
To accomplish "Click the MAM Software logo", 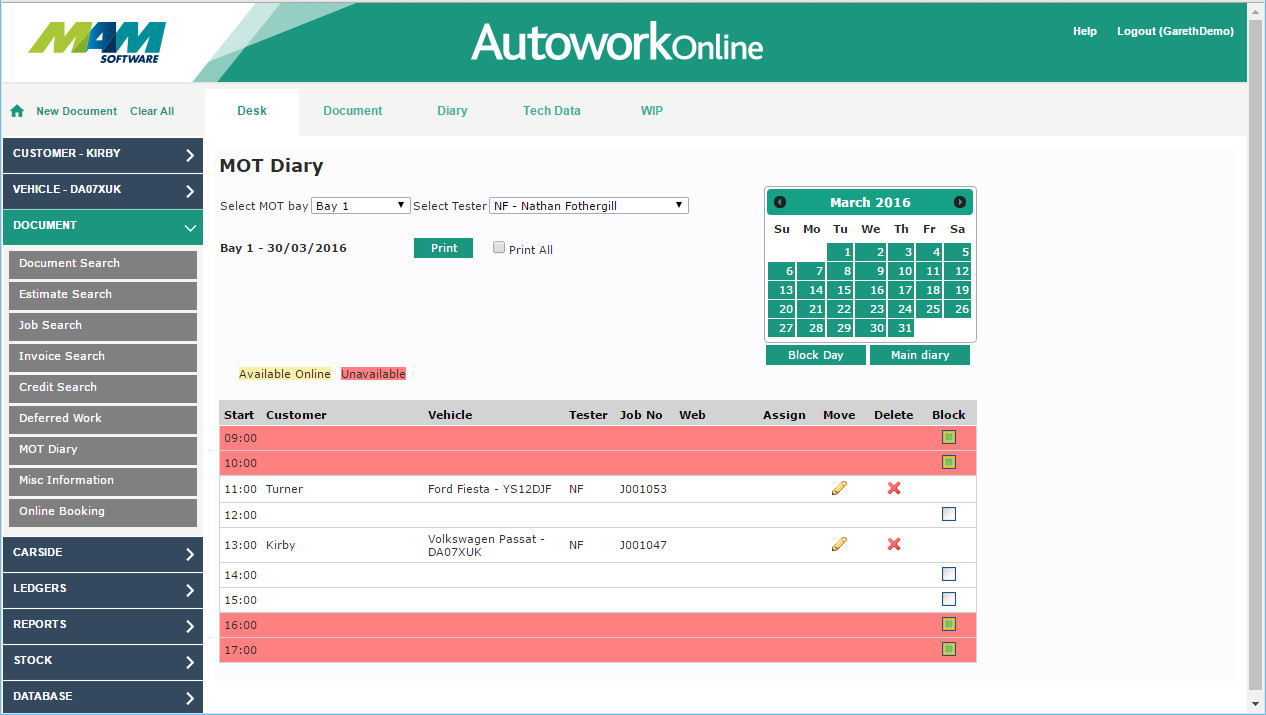I will (97, 42).
